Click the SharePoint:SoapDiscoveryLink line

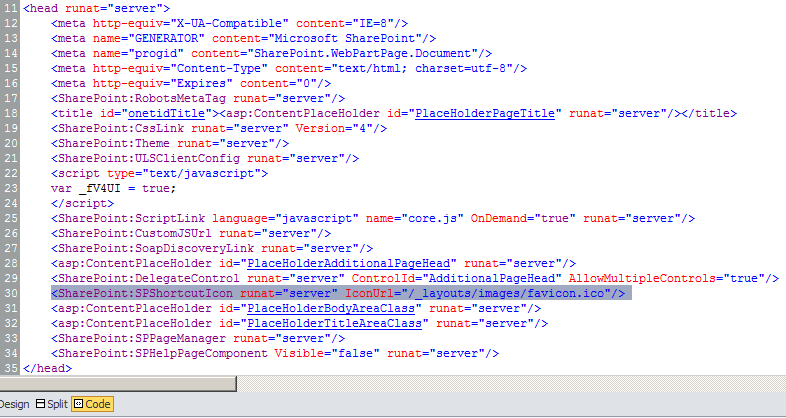(x=212, y=249)
